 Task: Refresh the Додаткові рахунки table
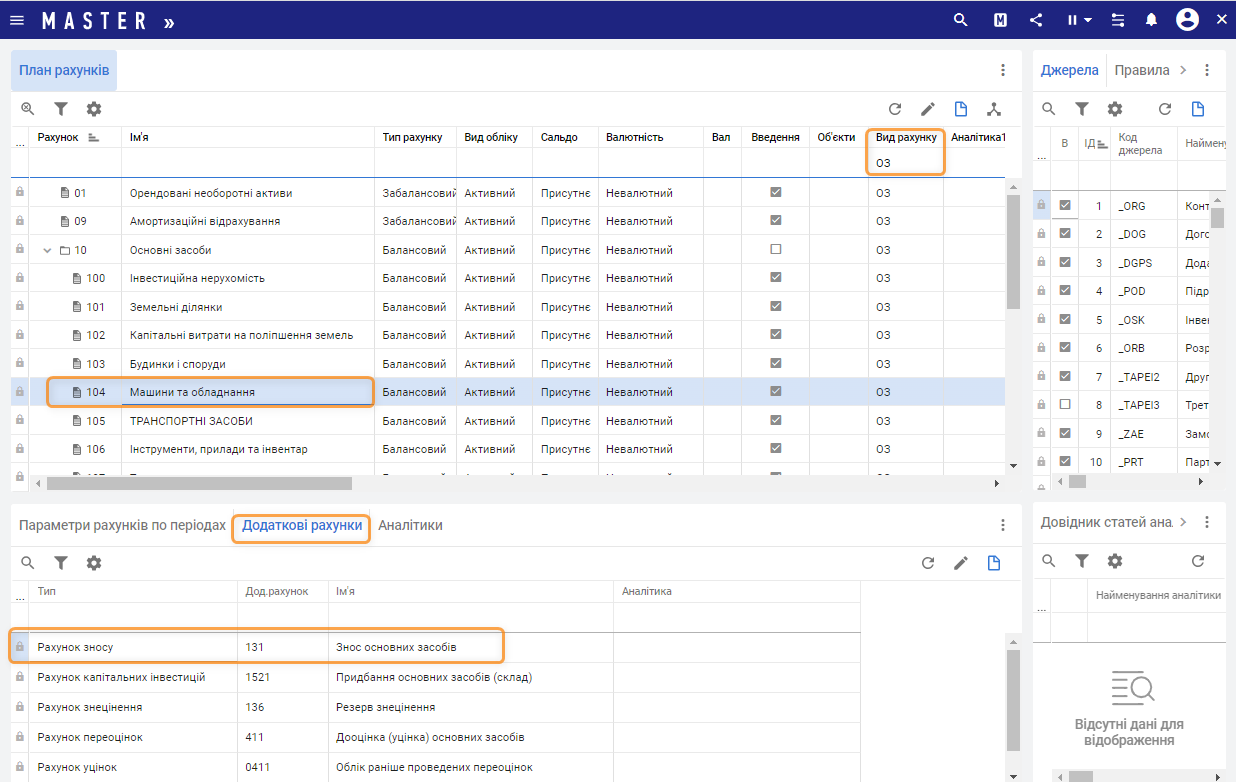click(x=928, y=563)
